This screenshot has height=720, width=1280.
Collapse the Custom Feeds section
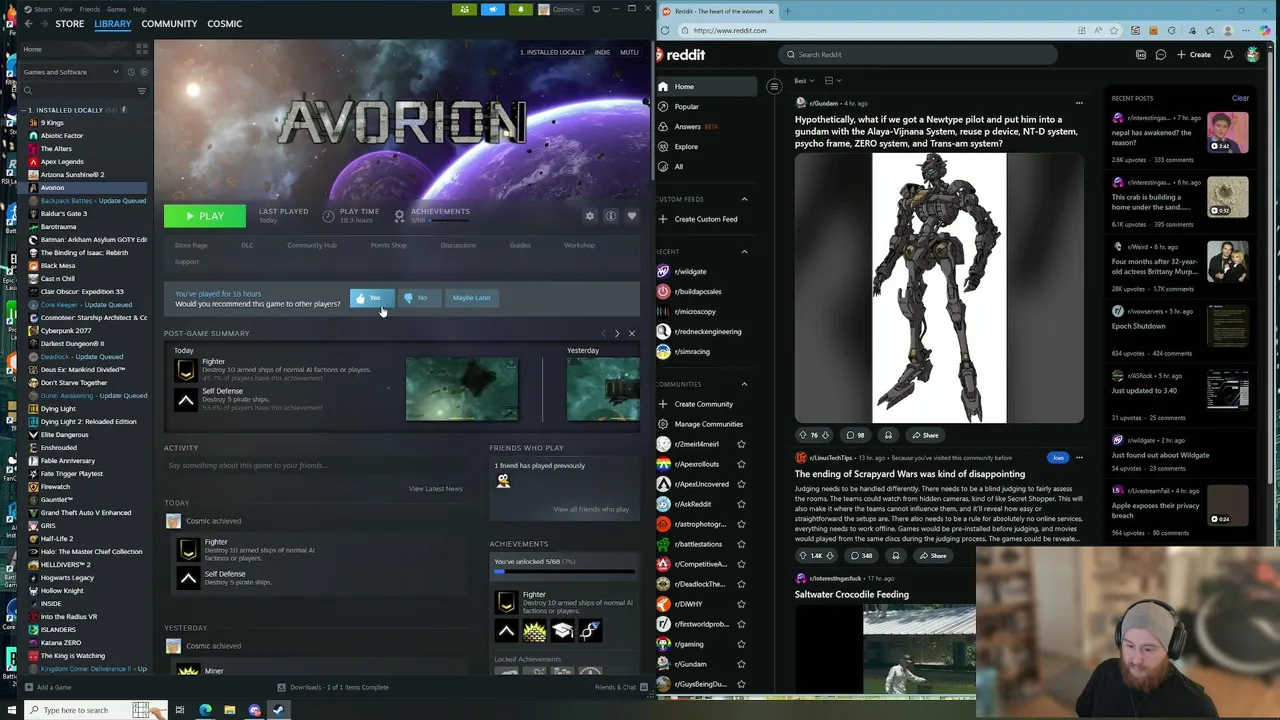tap(744, 199)
